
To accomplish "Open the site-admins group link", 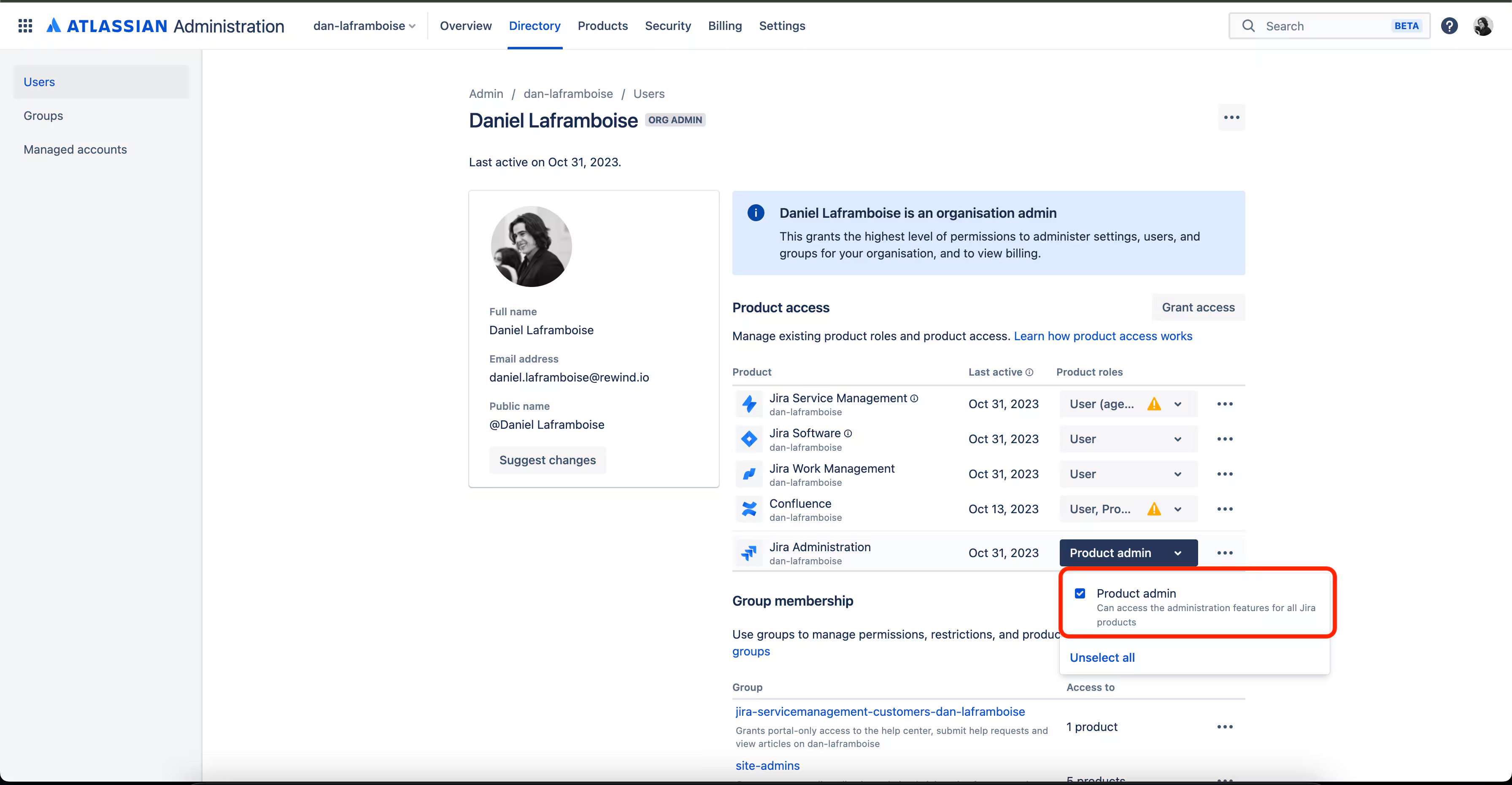I will click(767, 766).
